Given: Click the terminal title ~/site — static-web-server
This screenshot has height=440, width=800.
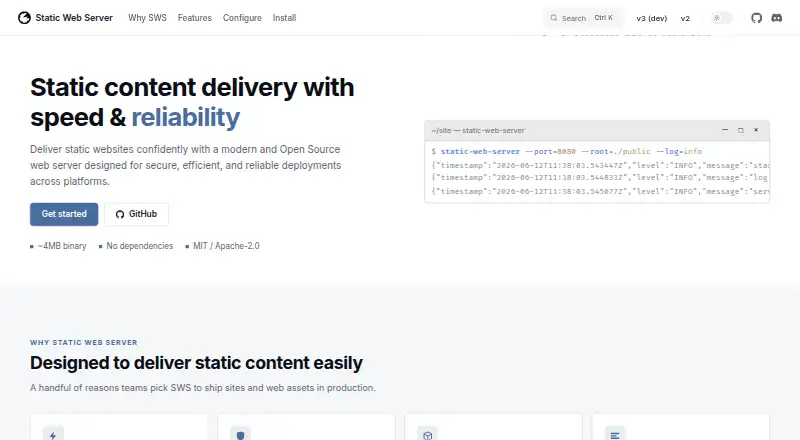Looking at the screenshot, I should 478,131.
